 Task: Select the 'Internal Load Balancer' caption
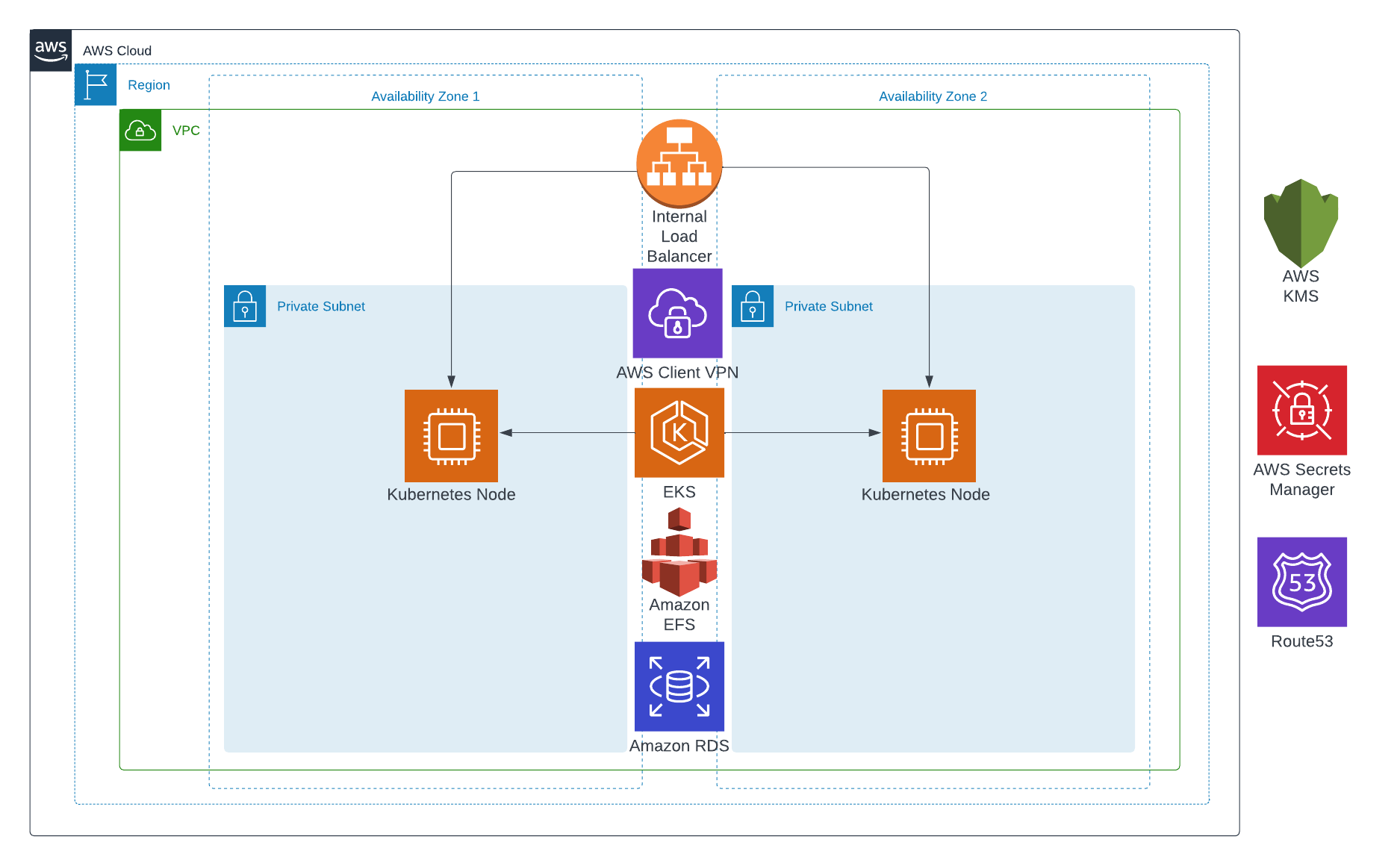679,237
